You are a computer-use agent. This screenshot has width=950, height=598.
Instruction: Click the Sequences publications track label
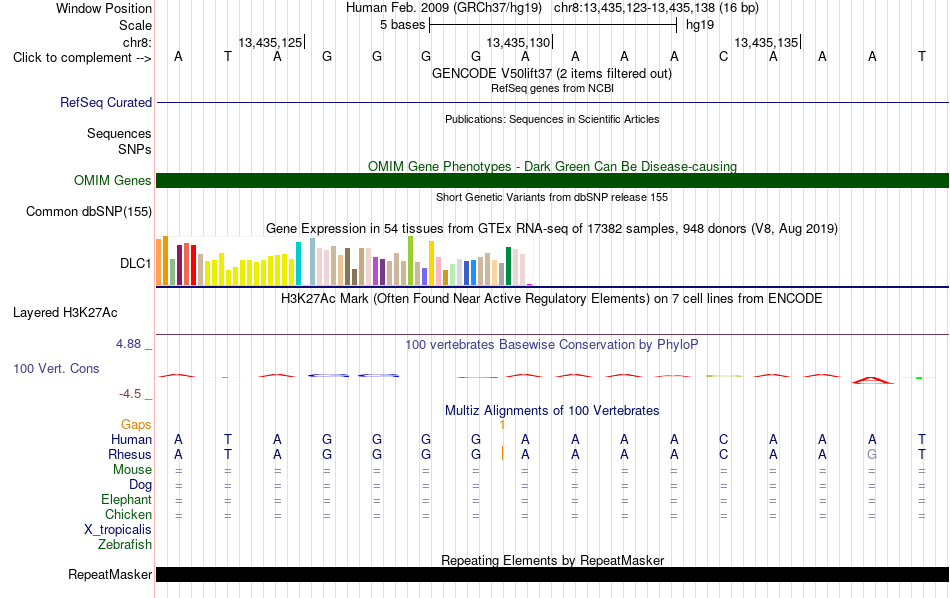[119, 133]
